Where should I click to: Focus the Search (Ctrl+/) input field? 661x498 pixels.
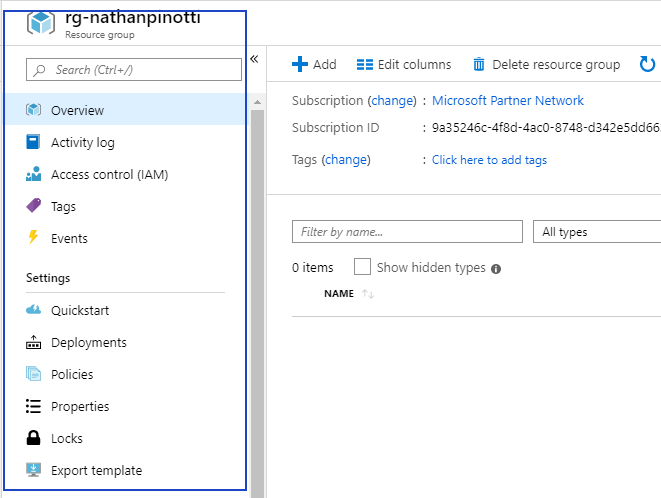click(x=134, y=70)
